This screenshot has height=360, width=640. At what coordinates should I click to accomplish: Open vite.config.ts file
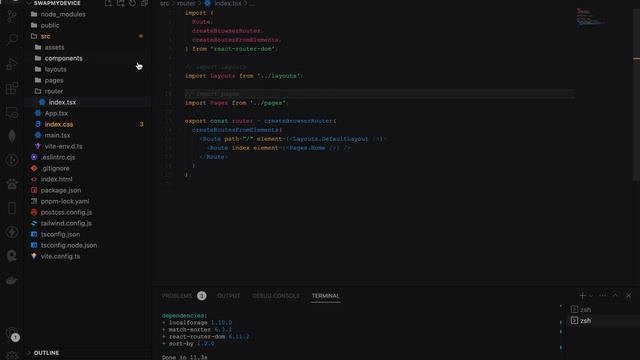click(88, 256)
